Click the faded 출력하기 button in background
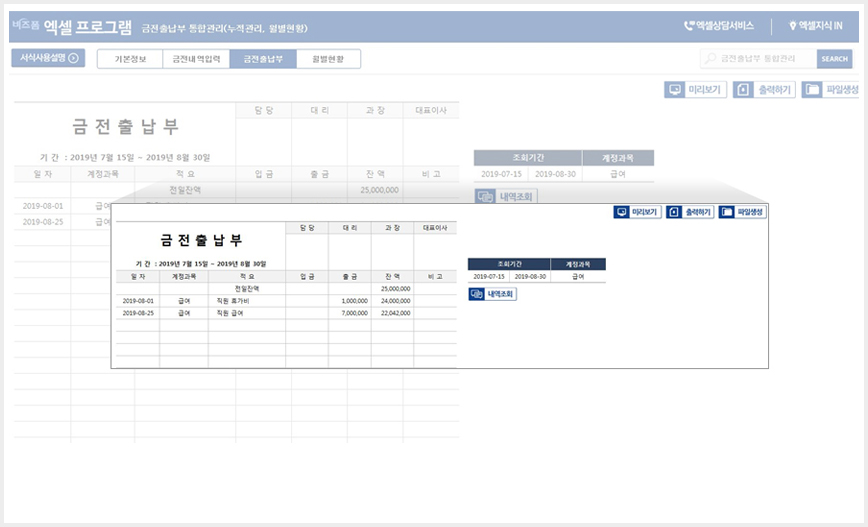This screenshot has width=868, height=527. click(x=764, y=90)
